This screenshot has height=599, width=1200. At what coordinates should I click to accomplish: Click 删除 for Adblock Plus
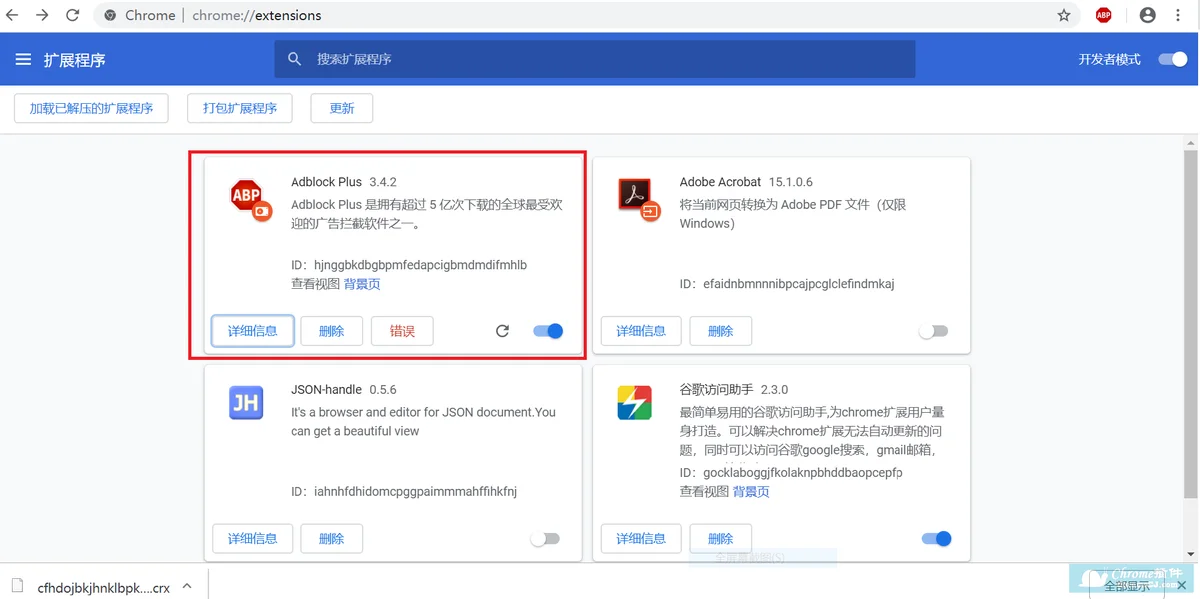coord(332,331)
